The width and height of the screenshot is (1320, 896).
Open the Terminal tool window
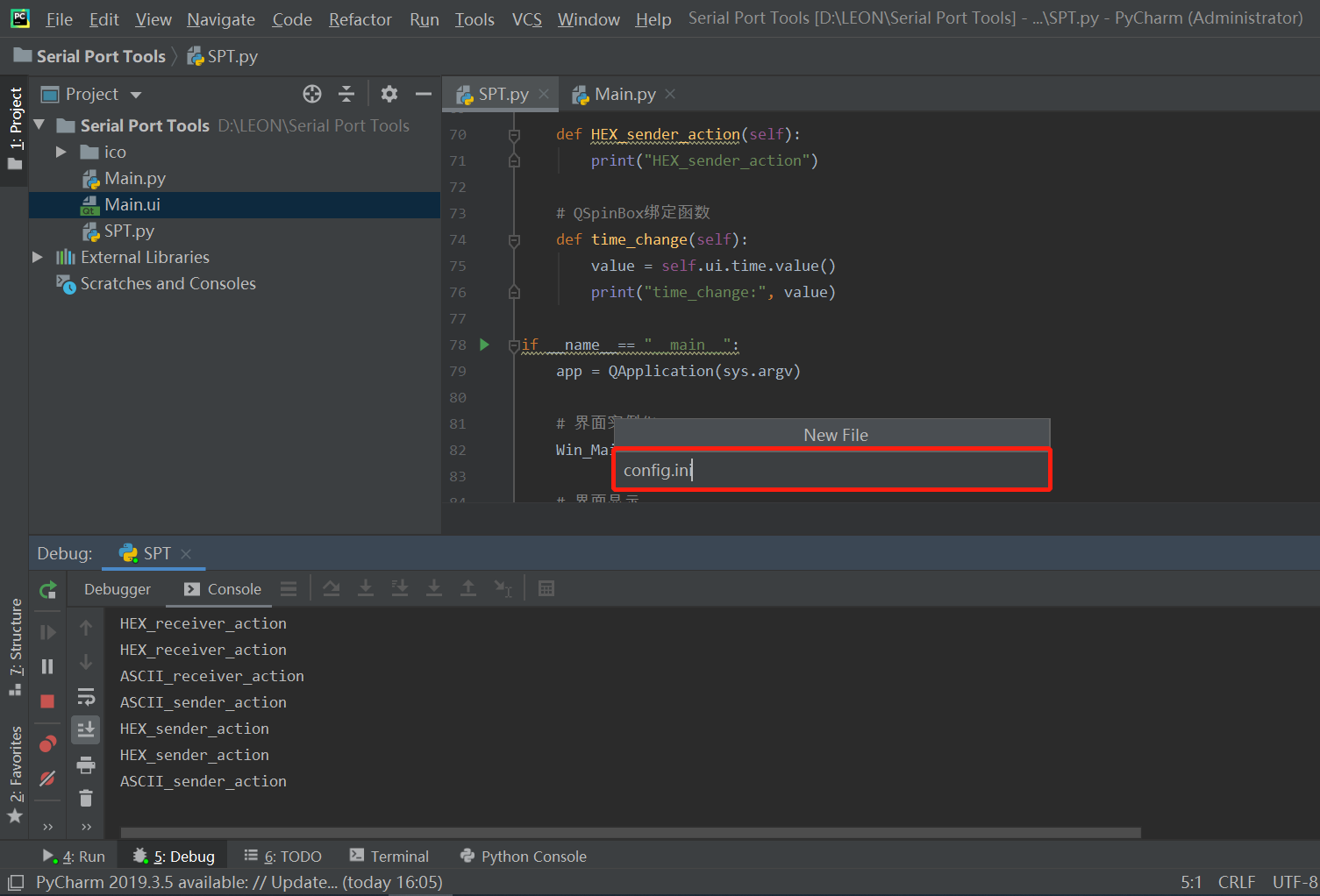click(389, 857)
